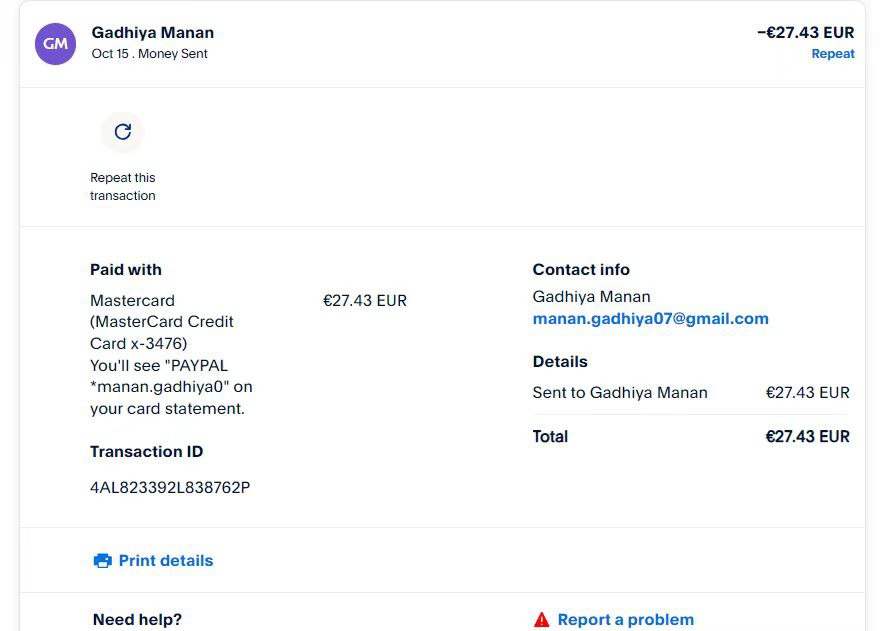Click the Total row label

point(550,437)
